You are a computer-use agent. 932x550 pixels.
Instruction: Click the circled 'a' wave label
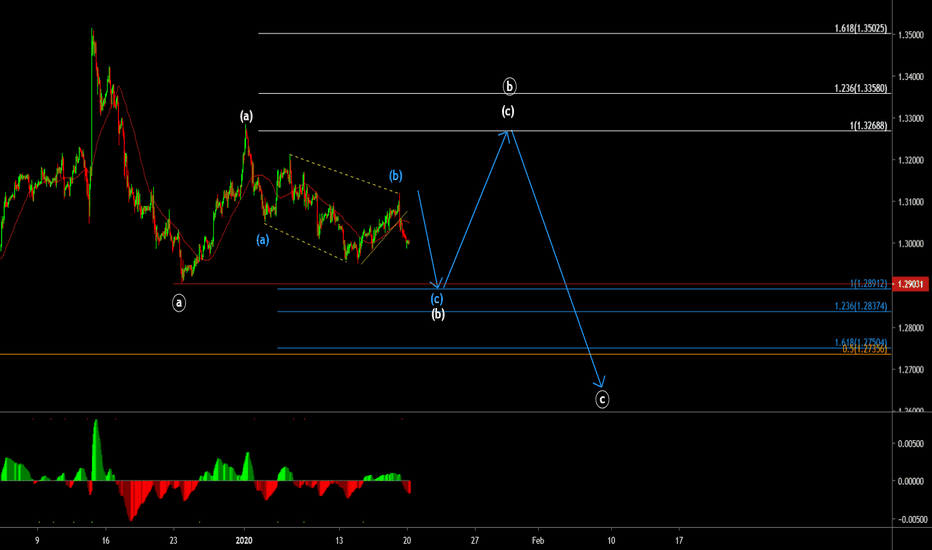(x=179, y=302)
